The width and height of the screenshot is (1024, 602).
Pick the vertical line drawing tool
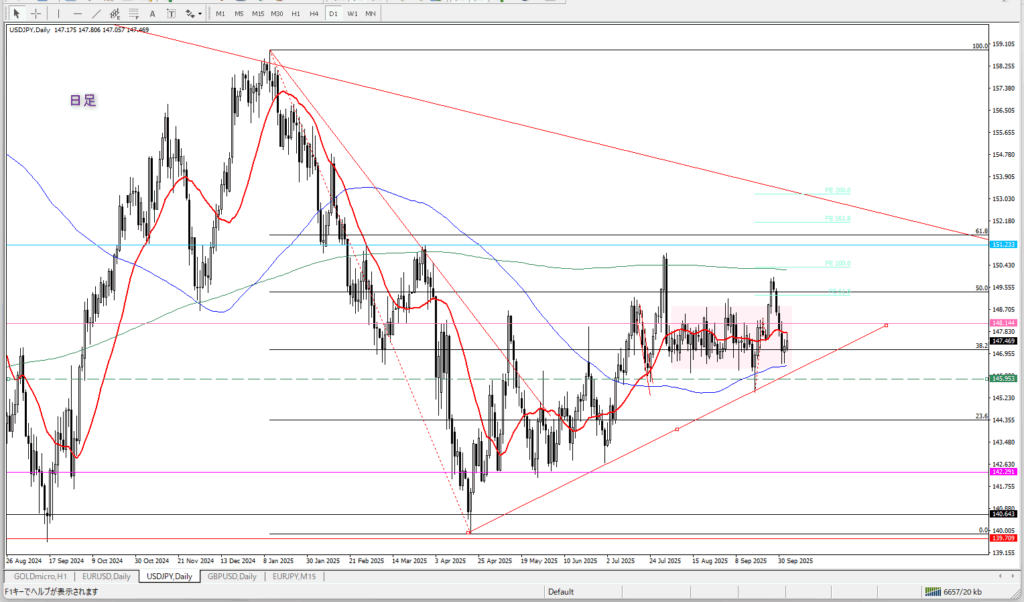pos(60,13)
